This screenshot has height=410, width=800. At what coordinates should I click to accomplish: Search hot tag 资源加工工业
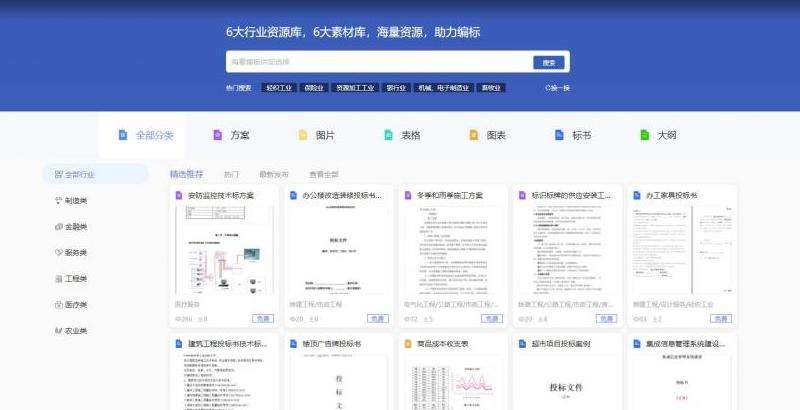click(x=355, y=88)
